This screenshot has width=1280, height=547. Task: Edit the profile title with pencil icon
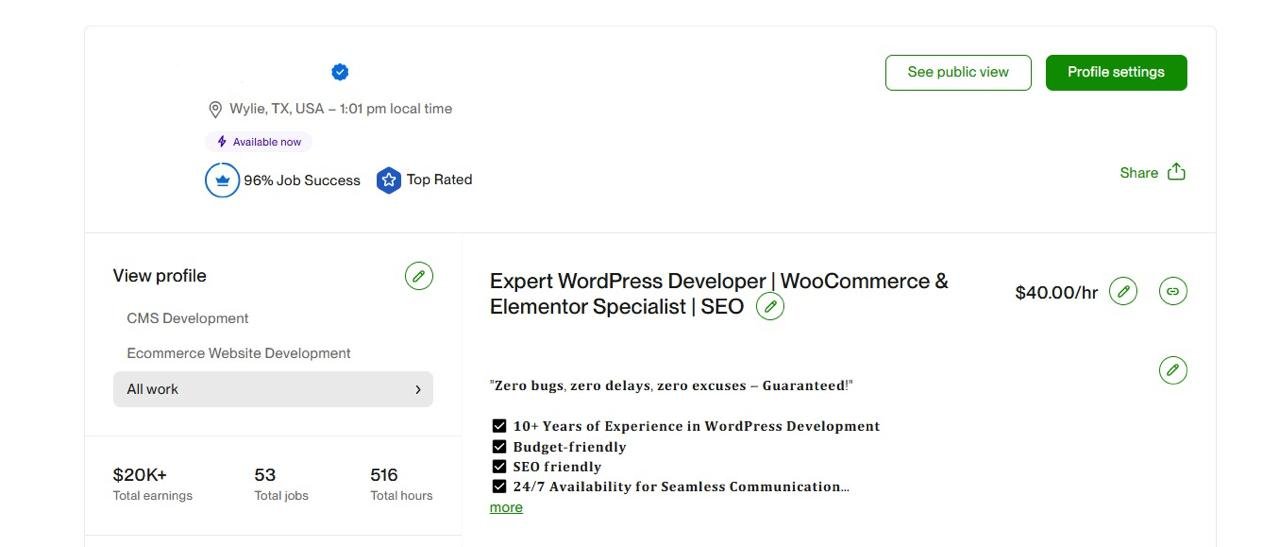pyautogui.click(x=770, y=307)
